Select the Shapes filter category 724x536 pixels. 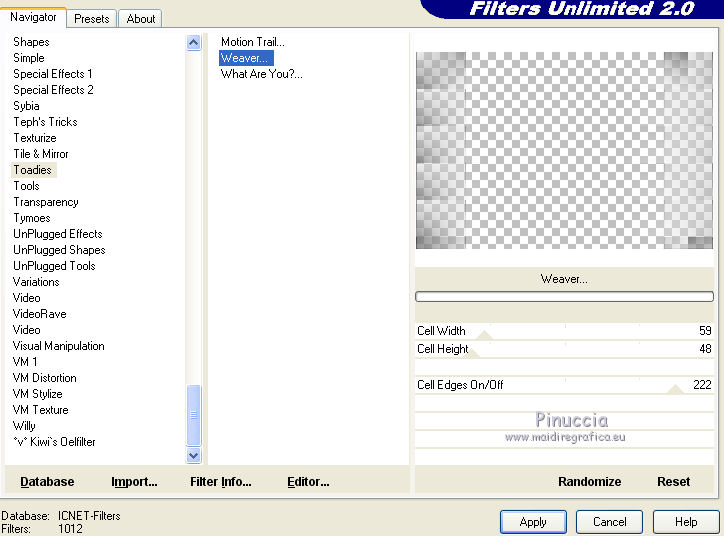[x=31, y=42]
